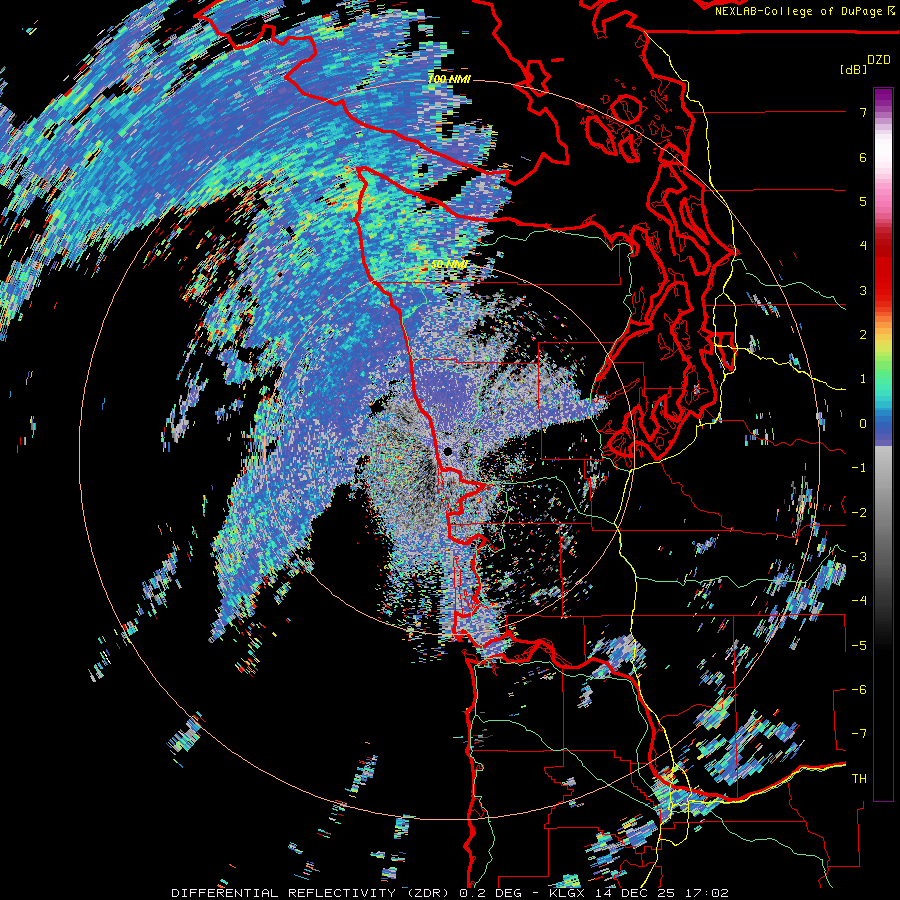Click the -2 value on color scale
The height and width of the screenshot is (900, 900).
pos(859,512)
